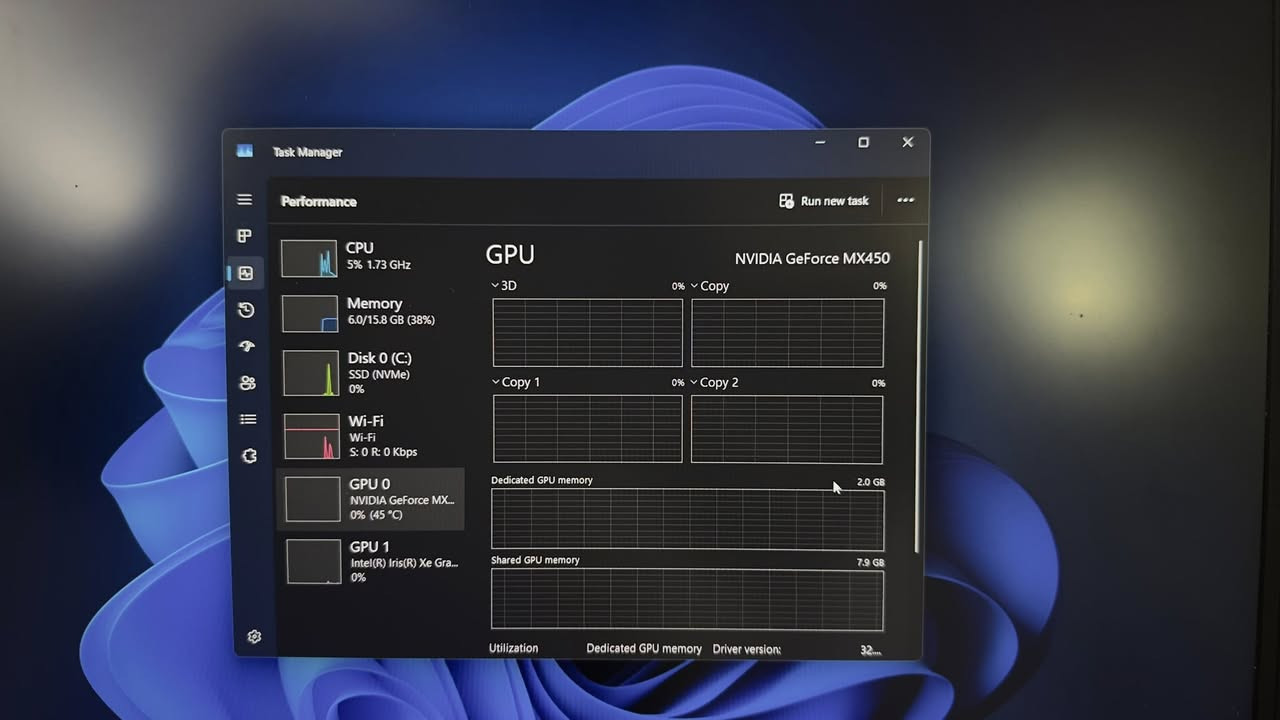Open the three-dot more options menu

point(905,200)
